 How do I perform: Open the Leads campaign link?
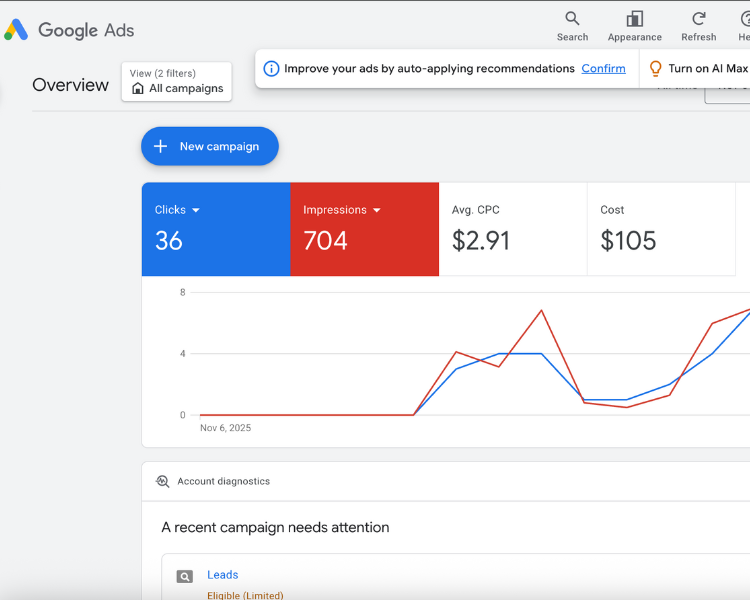222,575
